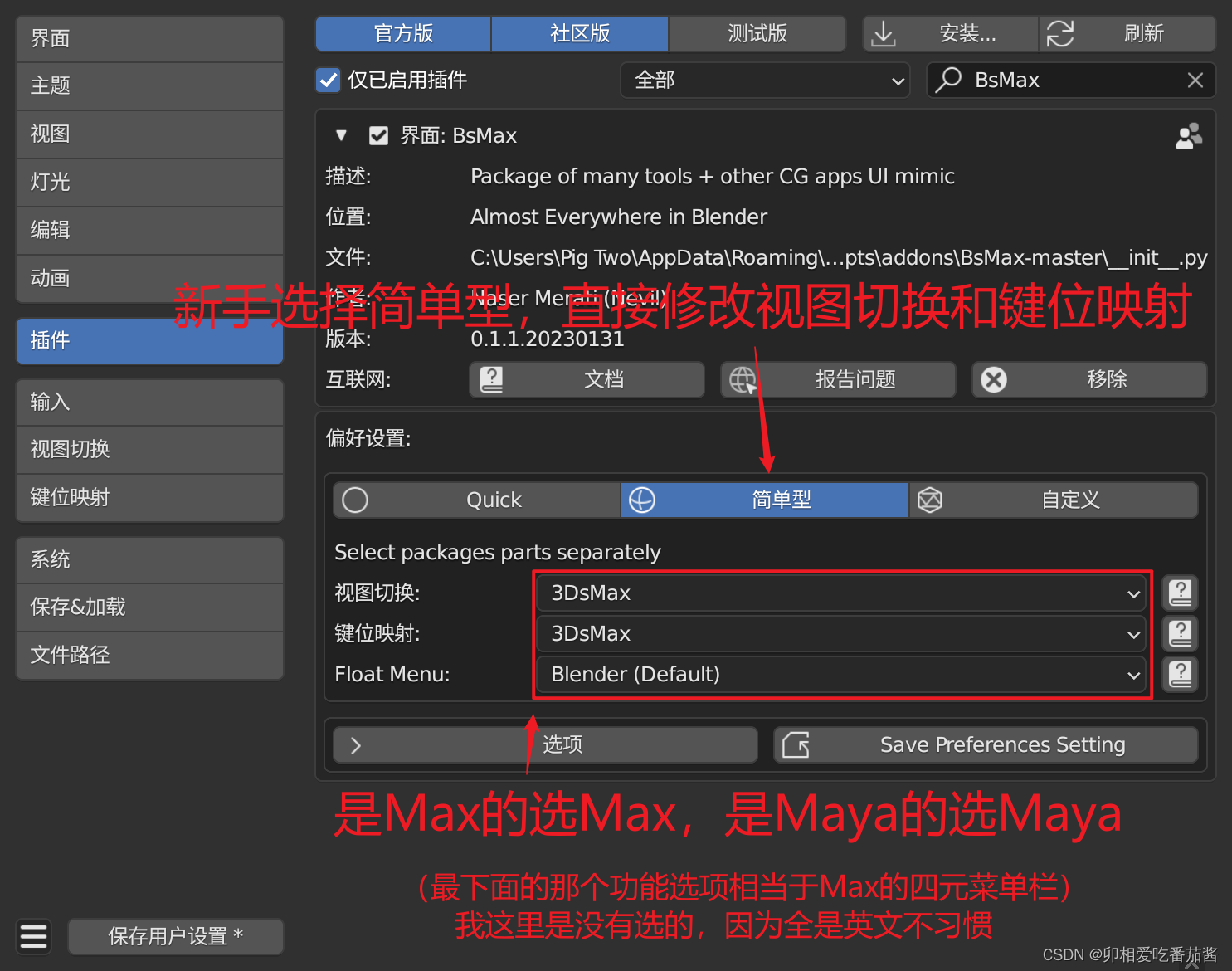Click the Save Preferences export icon
Image resolution: width=1232 pixels, height=971 pixels.
(x=796, y=745)
